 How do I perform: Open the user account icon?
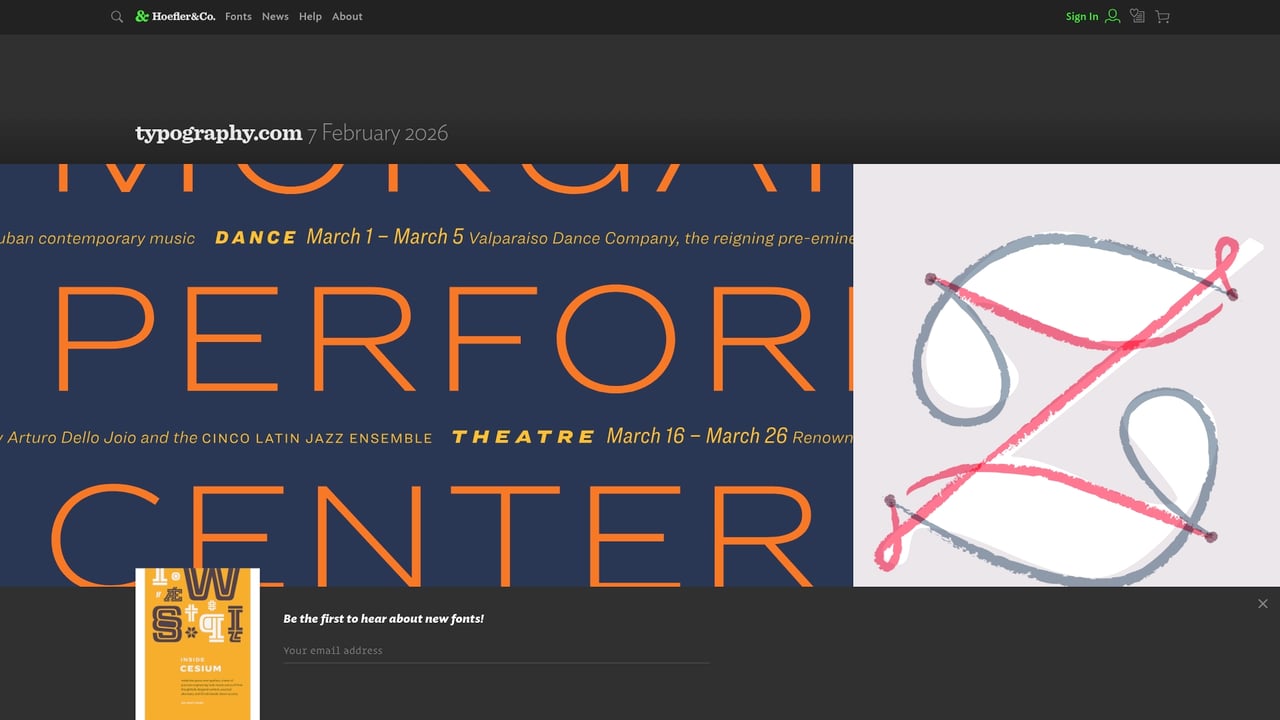[1112, 17]
